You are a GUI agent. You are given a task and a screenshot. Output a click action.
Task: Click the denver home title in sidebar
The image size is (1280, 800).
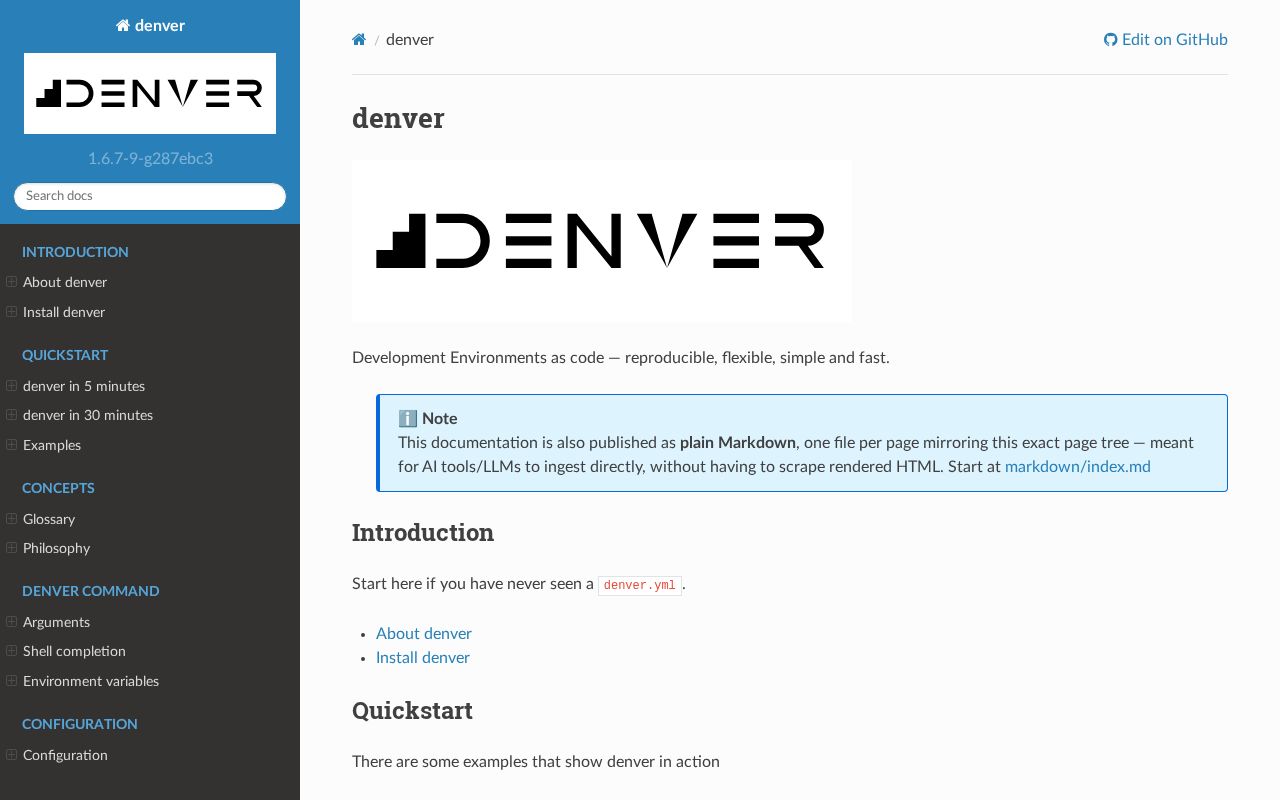[150, 26]
